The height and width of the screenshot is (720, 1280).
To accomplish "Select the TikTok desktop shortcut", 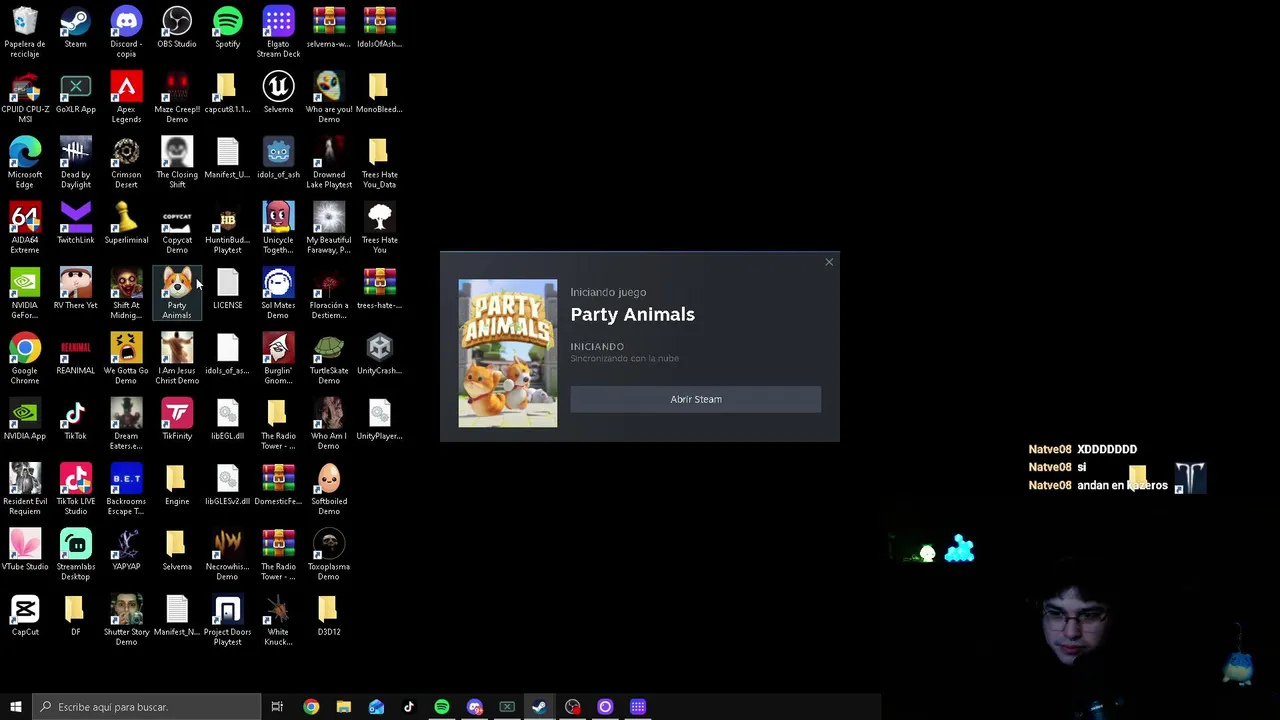I will coord(75,419).
